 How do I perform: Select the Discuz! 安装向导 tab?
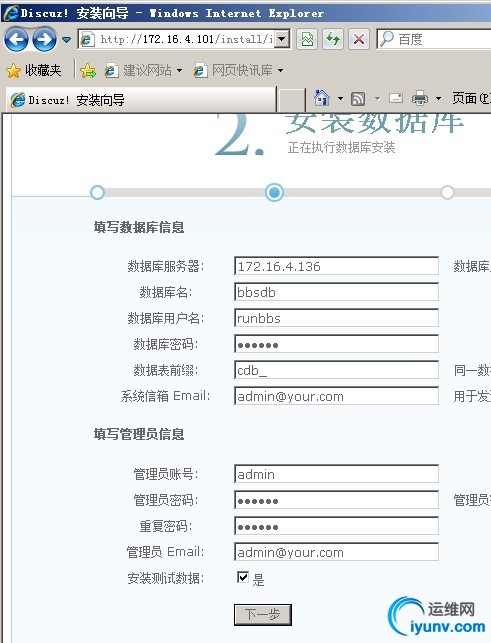[142, 100]
